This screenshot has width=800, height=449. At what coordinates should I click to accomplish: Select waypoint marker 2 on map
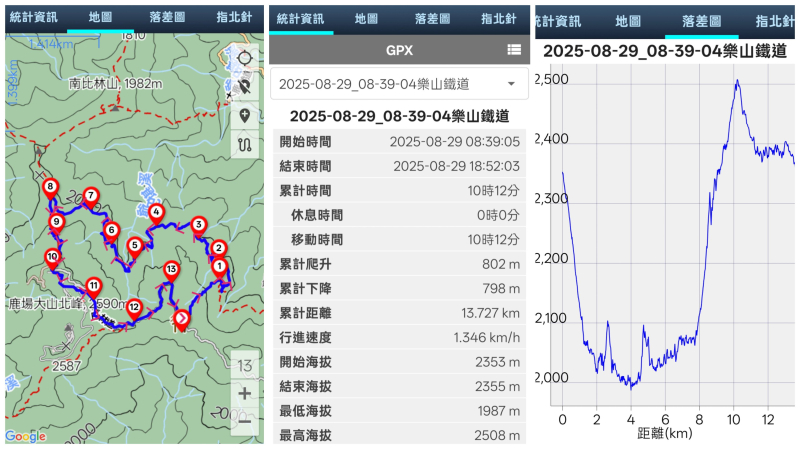tap(218, 251)
